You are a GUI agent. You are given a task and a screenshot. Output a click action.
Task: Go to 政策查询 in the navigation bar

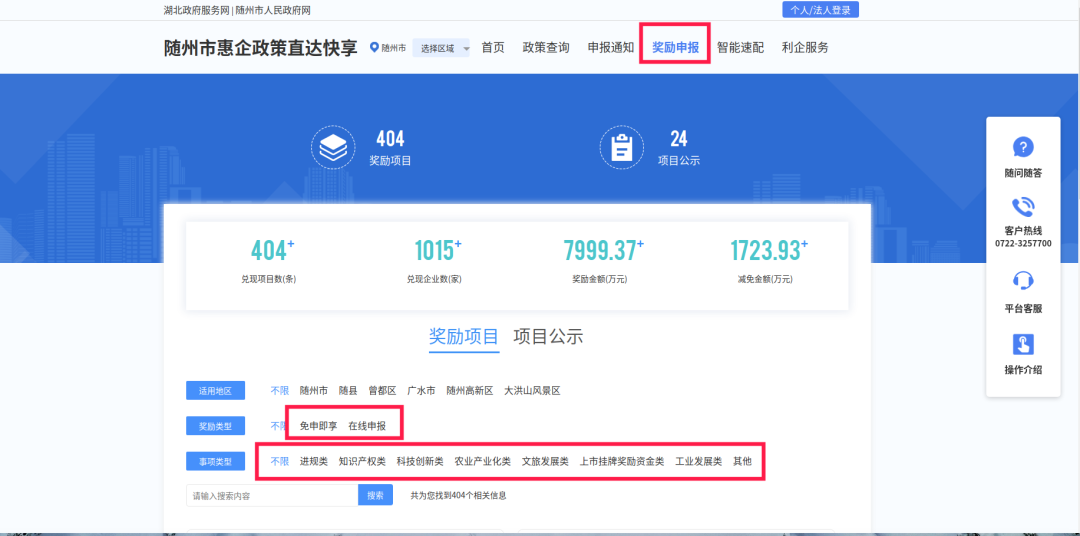546,47
